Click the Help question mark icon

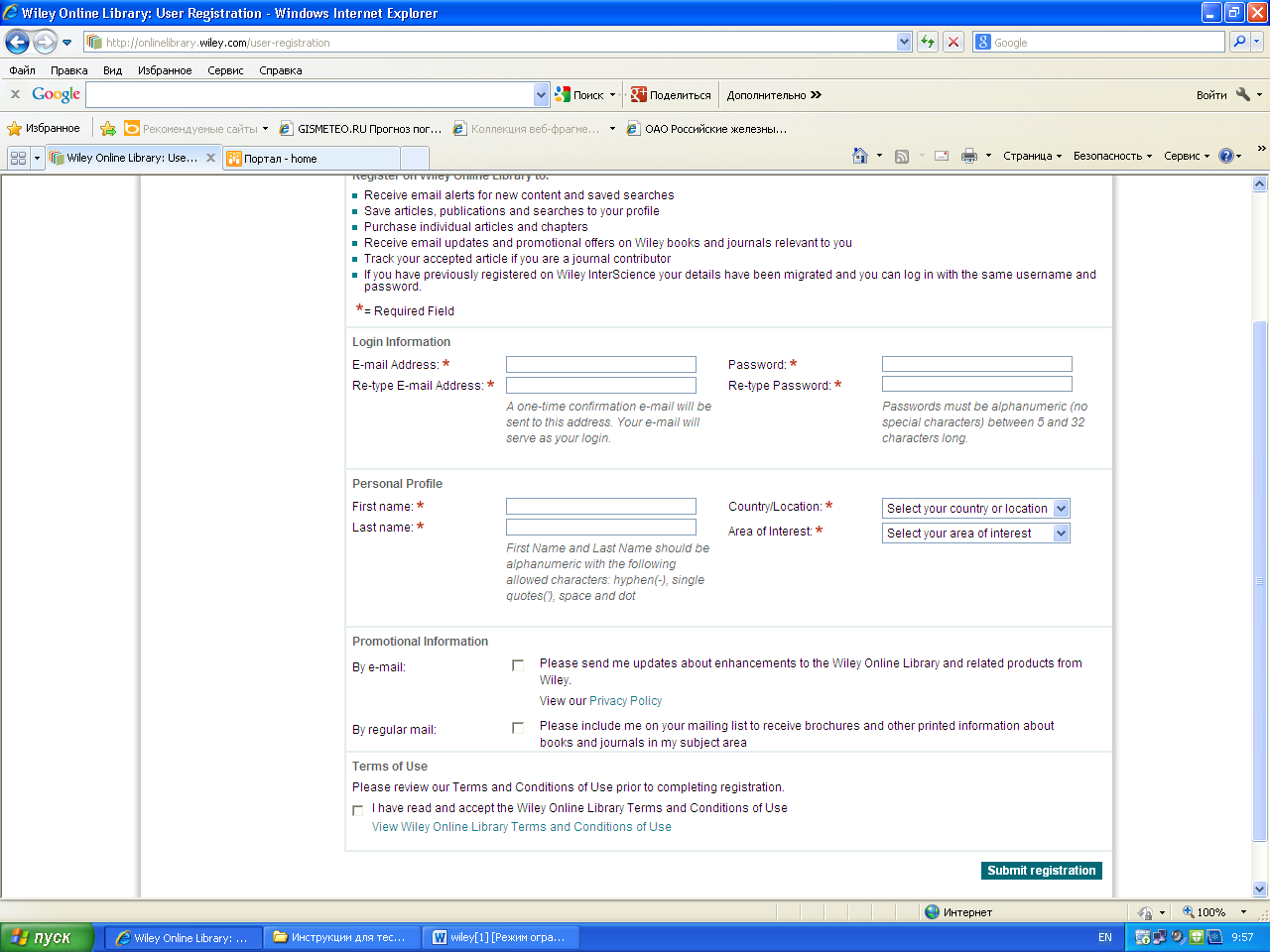tap(1226, 156)
